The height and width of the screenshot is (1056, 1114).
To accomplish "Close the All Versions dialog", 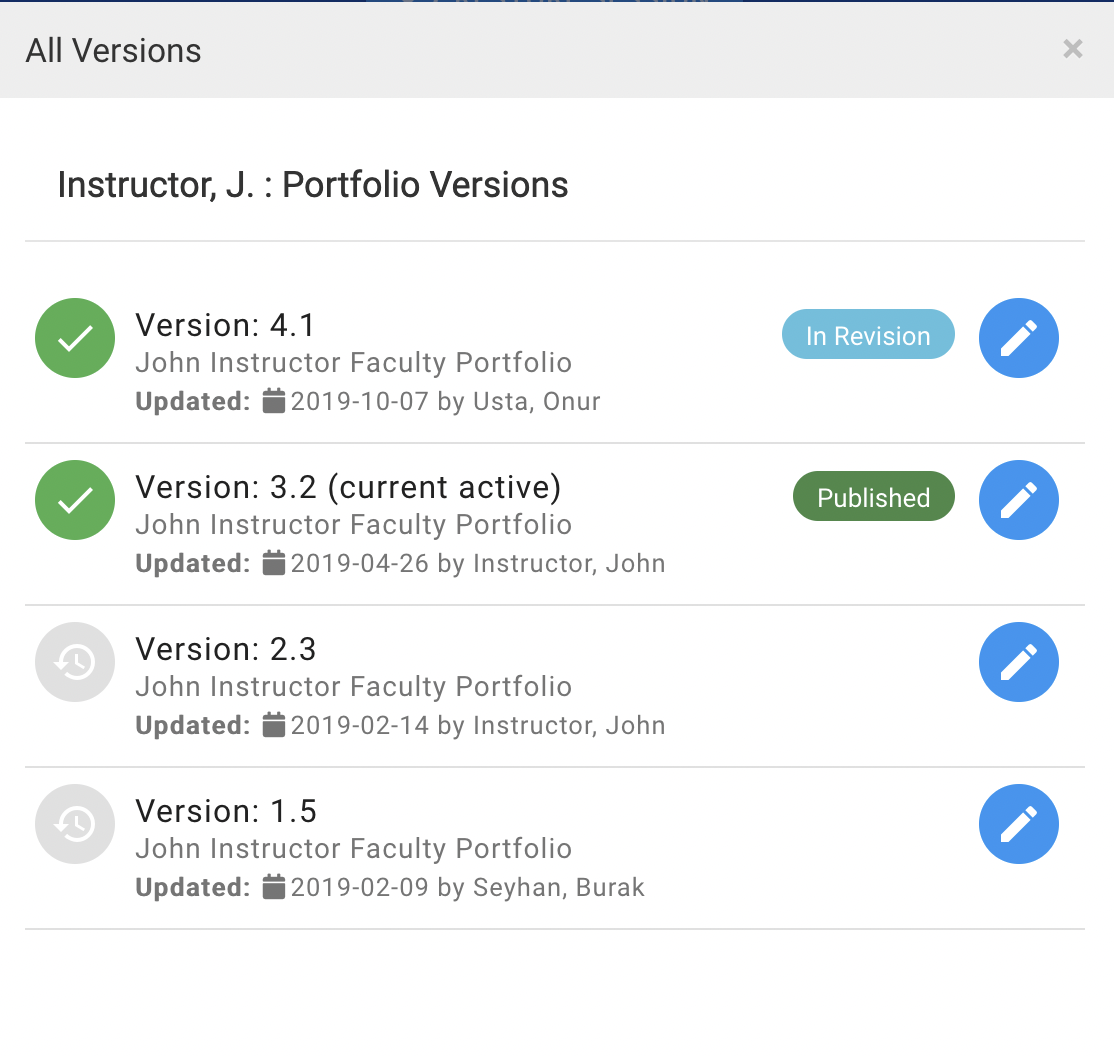I will [x=1073, y=49].
